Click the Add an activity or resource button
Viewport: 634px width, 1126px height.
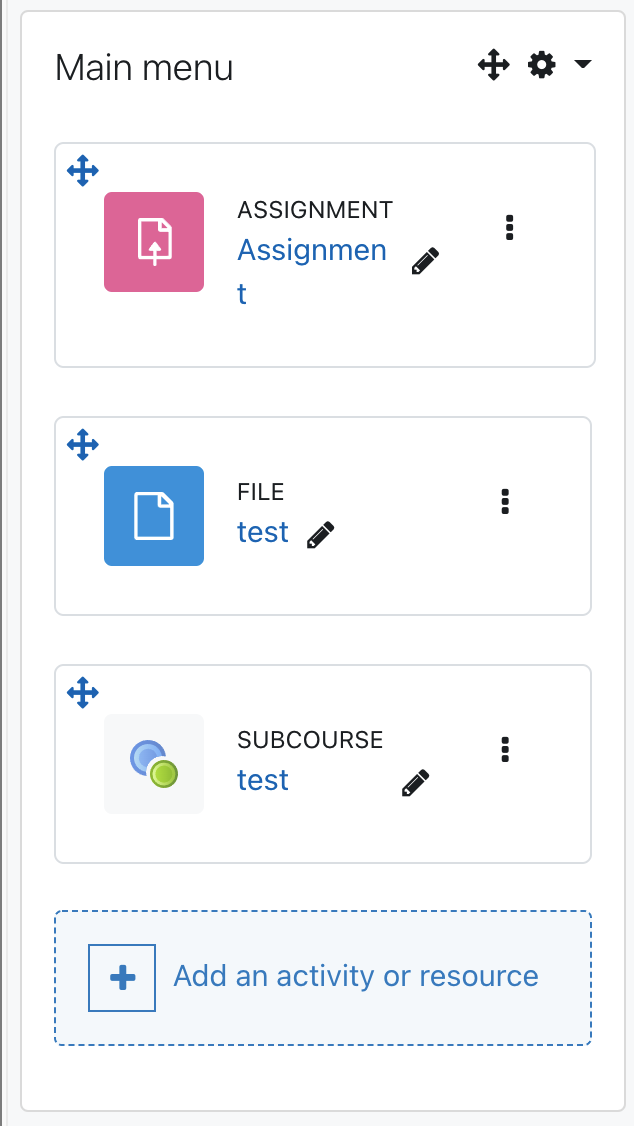323,978
